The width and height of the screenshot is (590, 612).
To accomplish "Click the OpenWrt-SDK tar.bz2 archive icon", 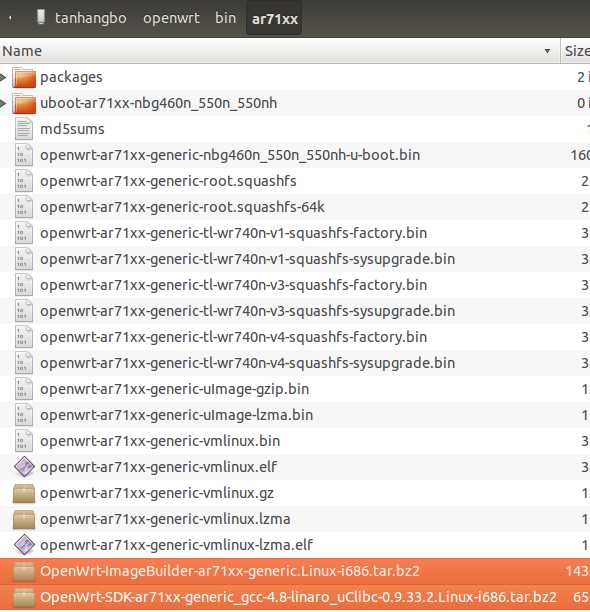I will (x=24, y=597).
